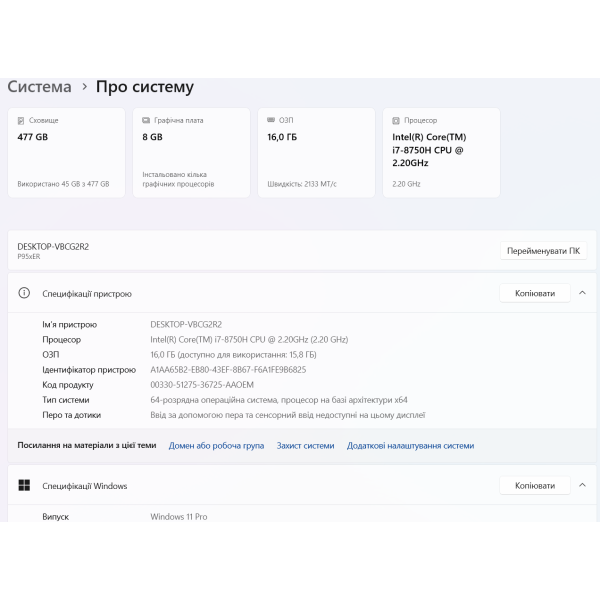Select the i7-8750H processor name in card
Screen dimensions: 600x600
coord(429,150)
